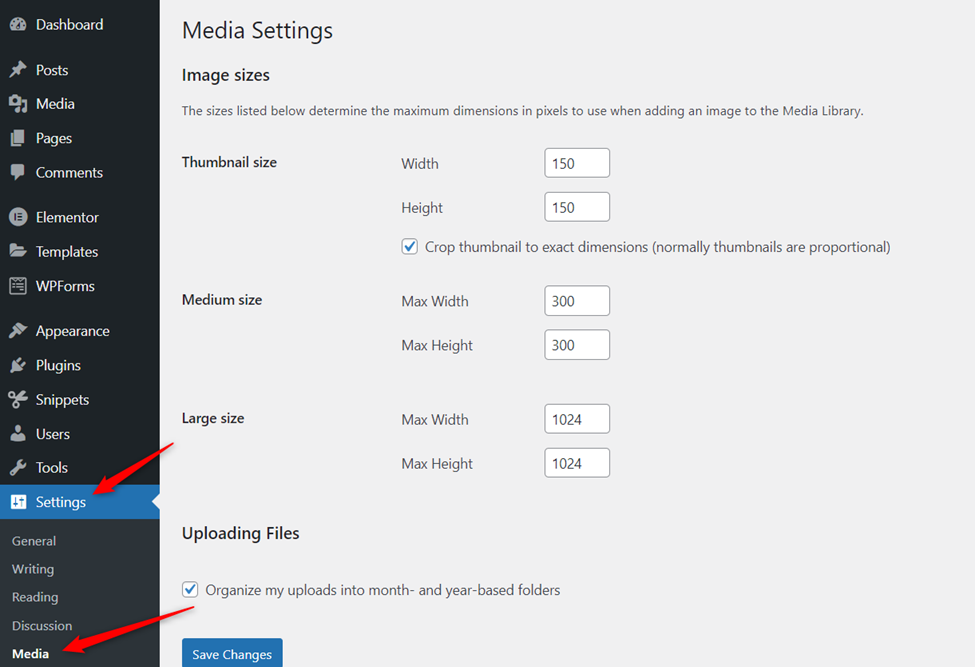Click the WPForms form icon
Screen dimensions: 975x667
[x=18, y=286]
